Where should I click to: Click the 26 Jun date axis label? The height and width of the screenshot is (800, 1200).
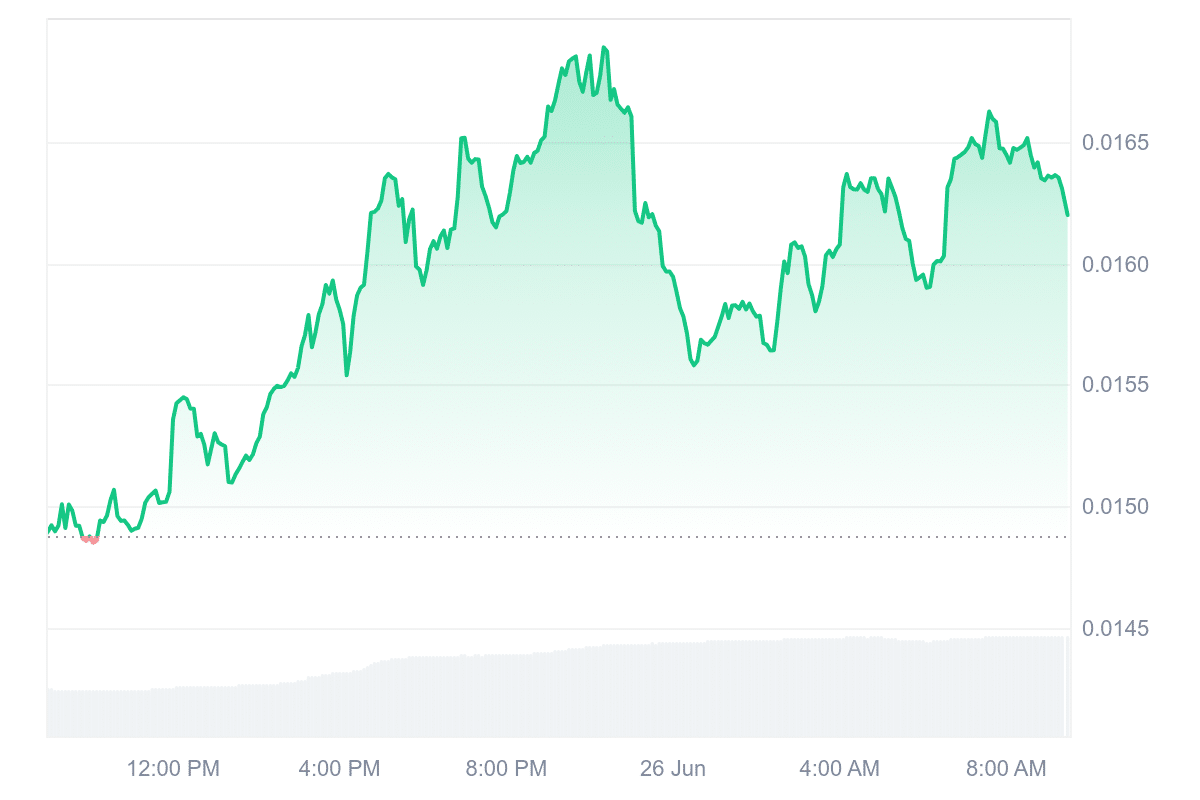click(x=672, y=769)
